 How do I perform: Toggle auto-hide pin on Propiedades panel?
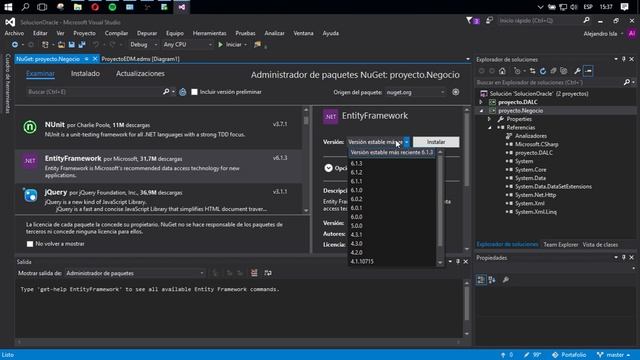pyautogui.click(x=624, y=257)
